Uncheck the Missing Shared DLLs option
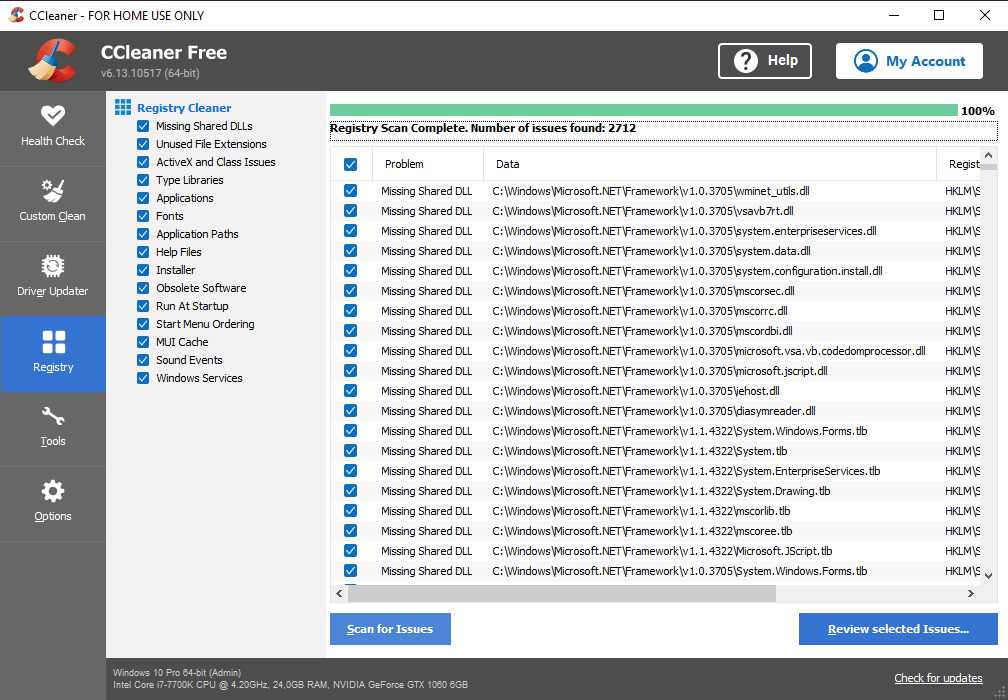The height and width of the screenshot is (700, 1008). pos(143,126)
